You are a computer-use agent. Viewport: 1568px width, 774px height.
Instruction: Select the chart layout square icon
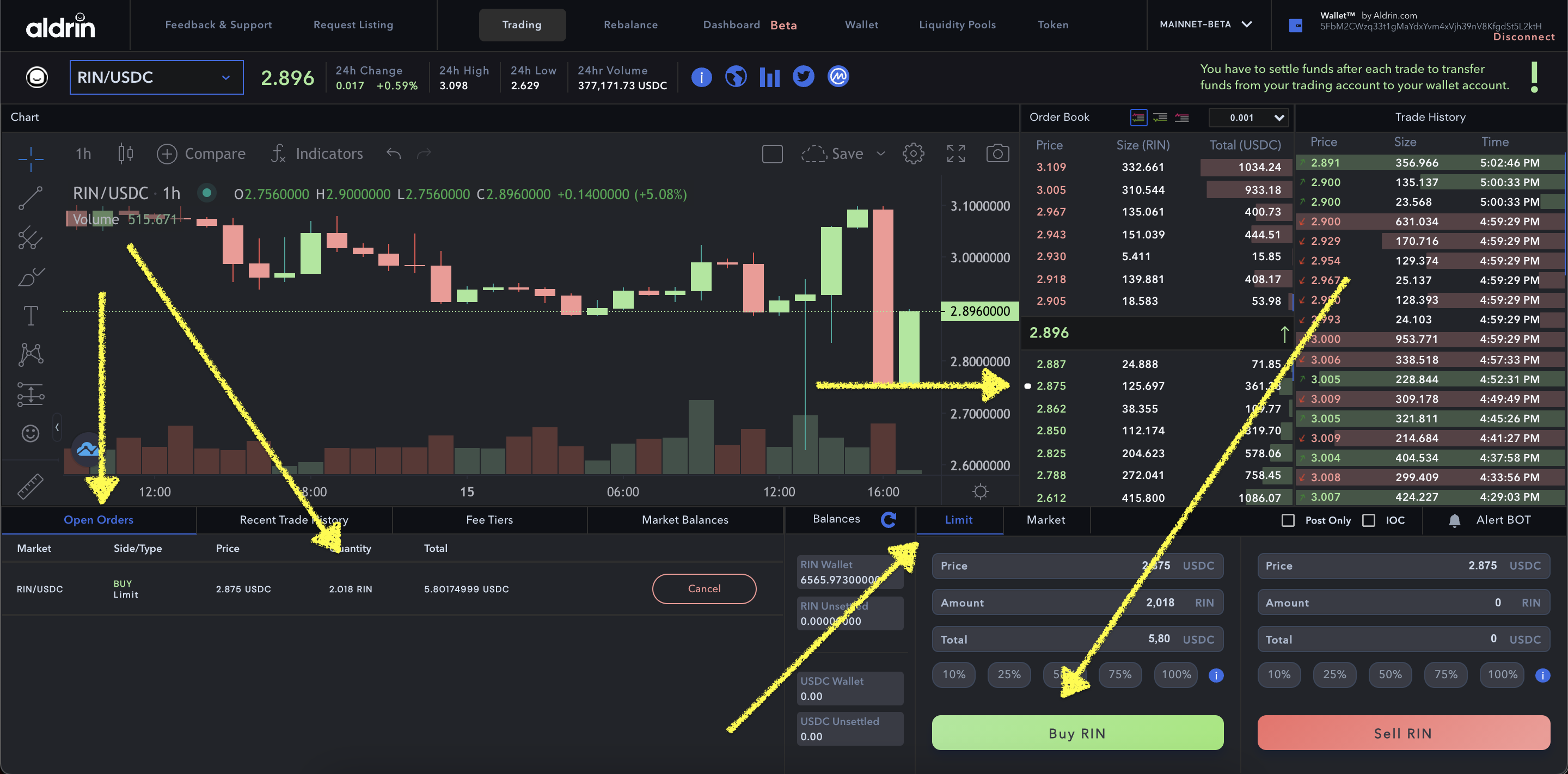pos(773,154)
